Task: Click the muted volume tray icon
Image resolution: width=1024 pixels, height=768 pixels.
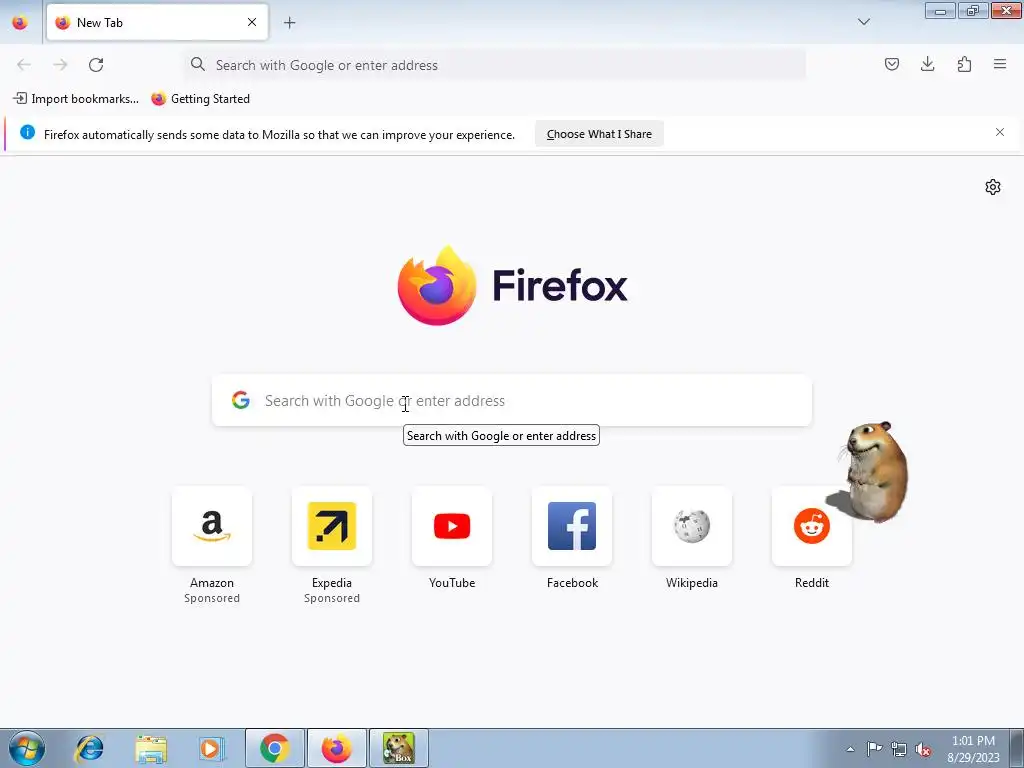Action: click(923, 749)
